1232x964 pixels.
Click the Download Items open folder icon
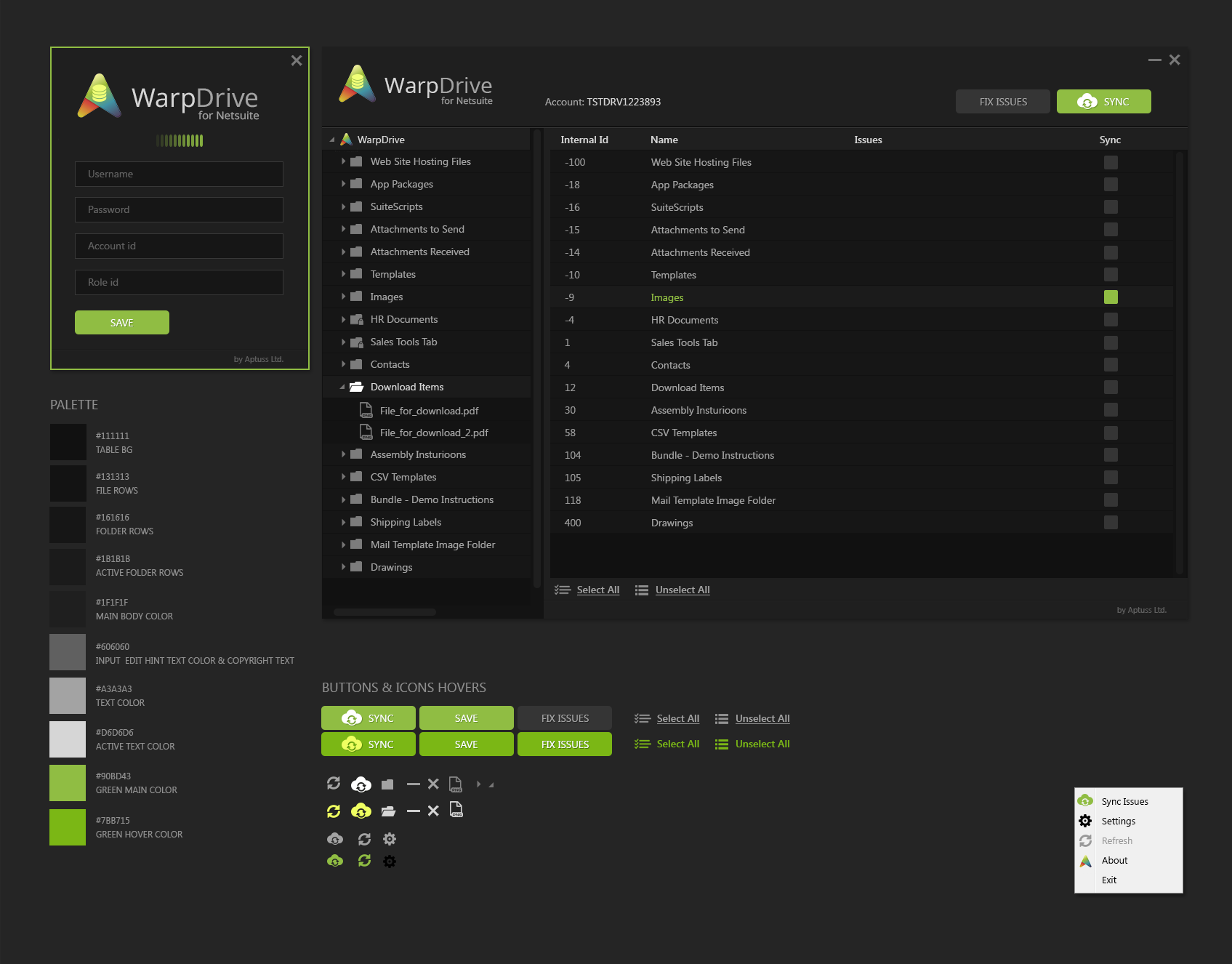click(356, 387)
